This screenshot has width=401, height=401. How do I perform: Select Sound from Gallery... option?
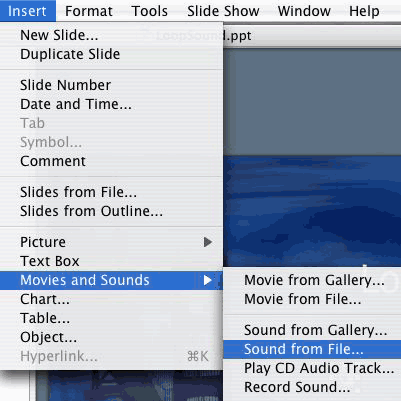pyautogui.click(x=312, y=330)
